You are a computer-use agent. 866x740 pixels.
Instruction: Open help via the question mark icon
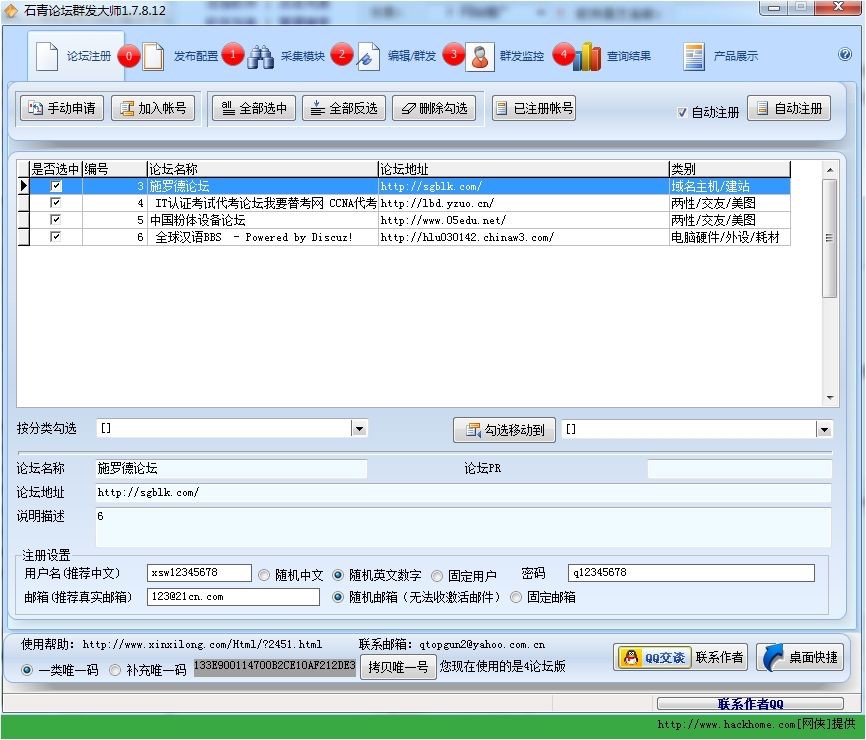[845, 55]
